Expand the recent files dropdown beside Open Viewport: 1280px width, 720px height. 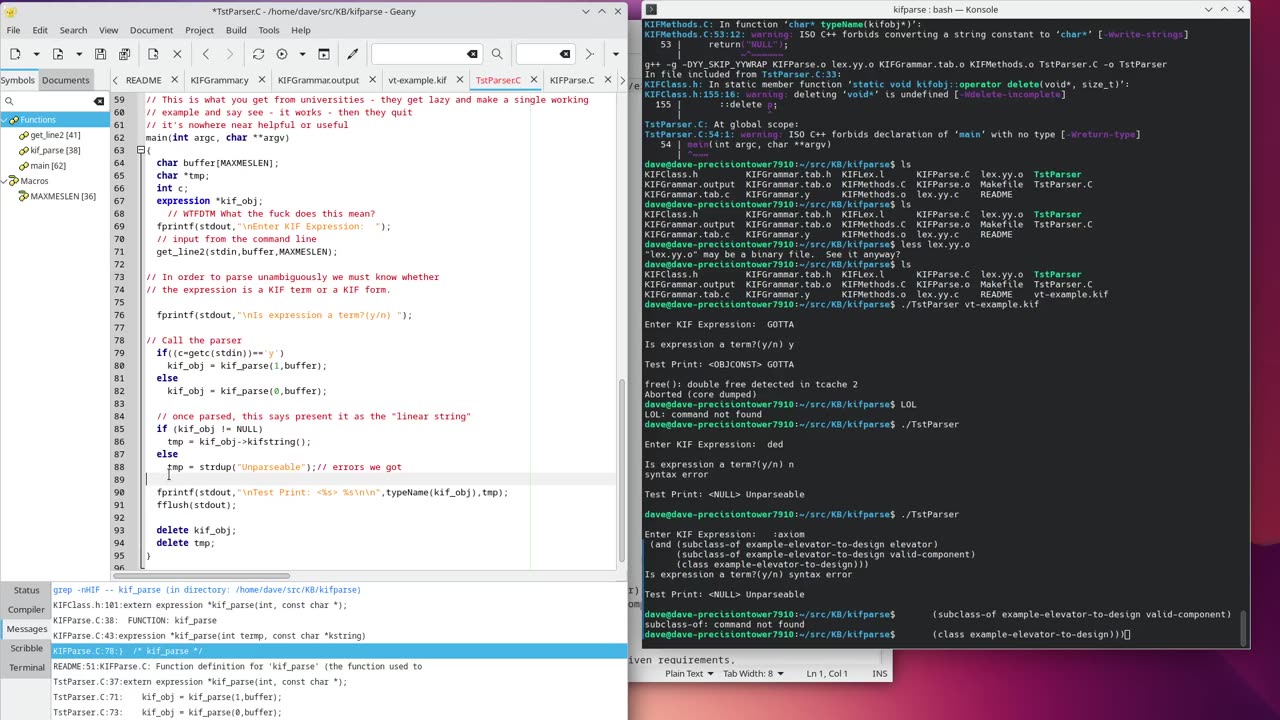click(x=79, y=54)
